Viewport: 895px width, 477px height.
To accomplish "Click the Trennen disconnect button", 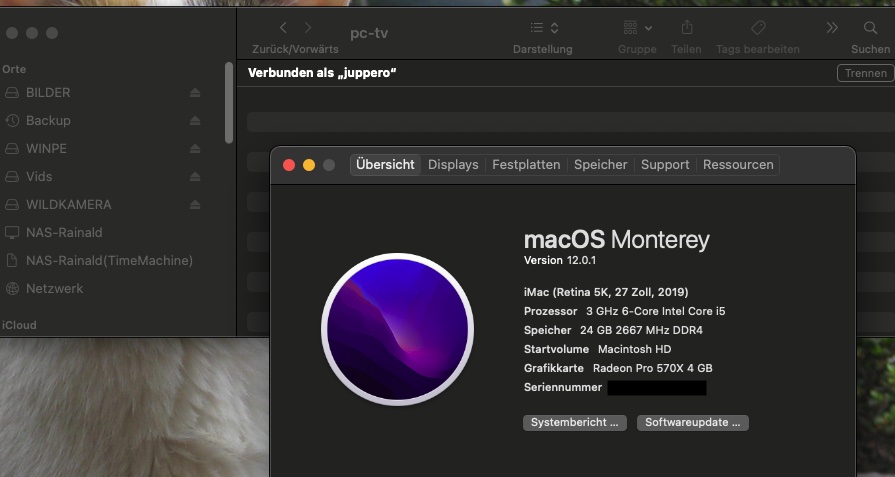I will pyautogui.click(x=866, y=73).
